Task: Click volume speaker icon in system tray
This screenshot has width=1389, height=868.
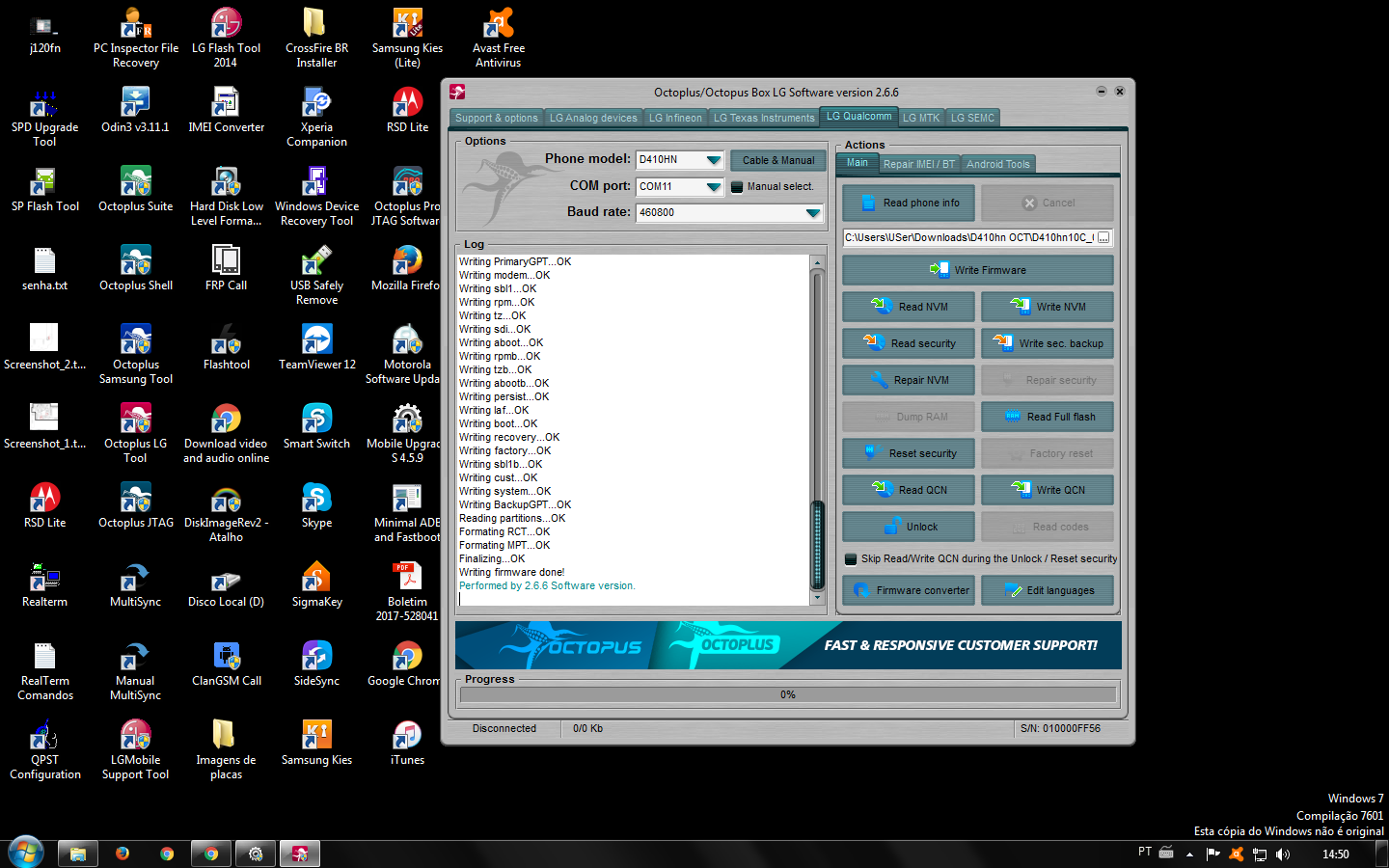Action: (x=1282, y=854)
